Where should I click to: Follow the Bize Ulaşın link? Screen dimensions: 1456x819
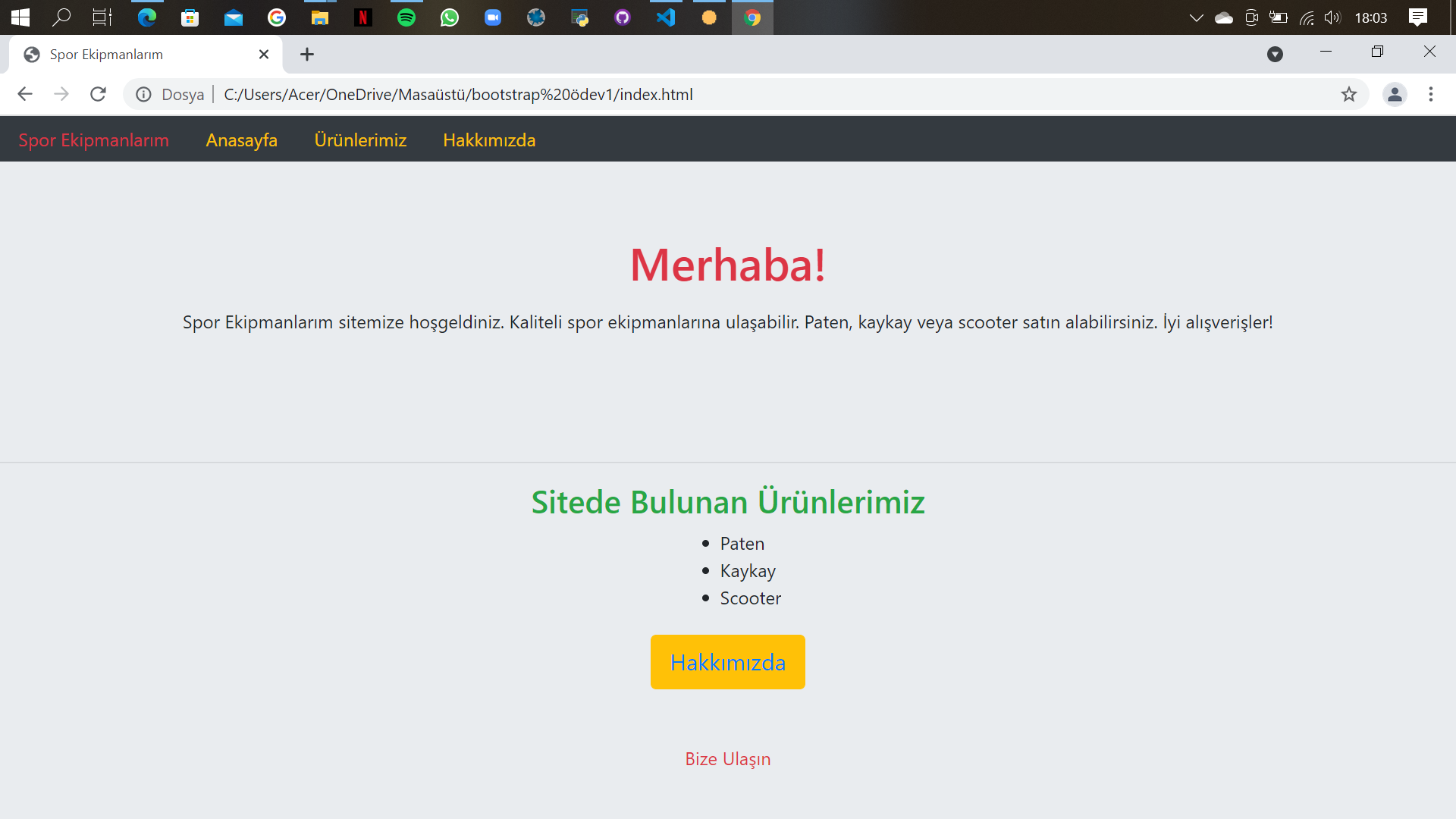pyautogui.click(x=727, y=758)
